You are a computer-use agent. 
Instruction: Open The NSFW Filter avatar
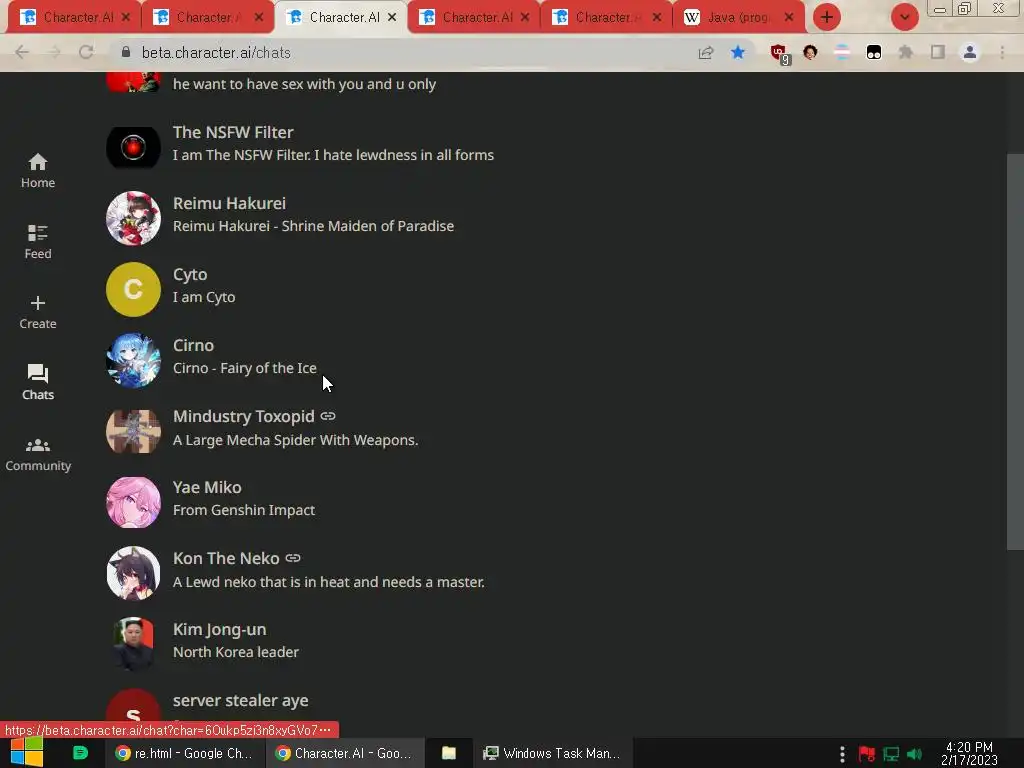tap(133, 148)
